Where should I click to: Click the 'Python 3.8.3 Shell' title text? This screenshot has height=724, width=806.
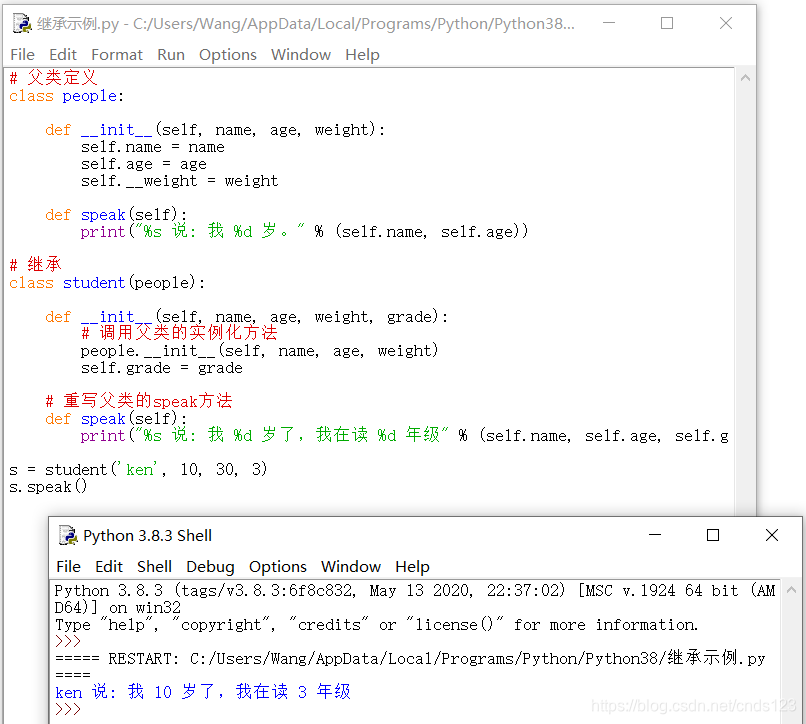[x=148, y=535]
